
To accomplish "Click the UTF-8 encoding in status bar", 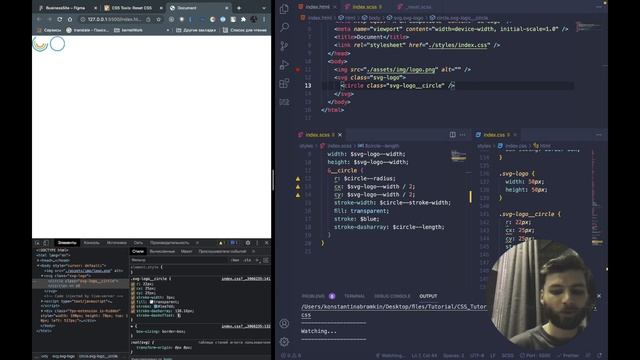I will coord(477,356).
